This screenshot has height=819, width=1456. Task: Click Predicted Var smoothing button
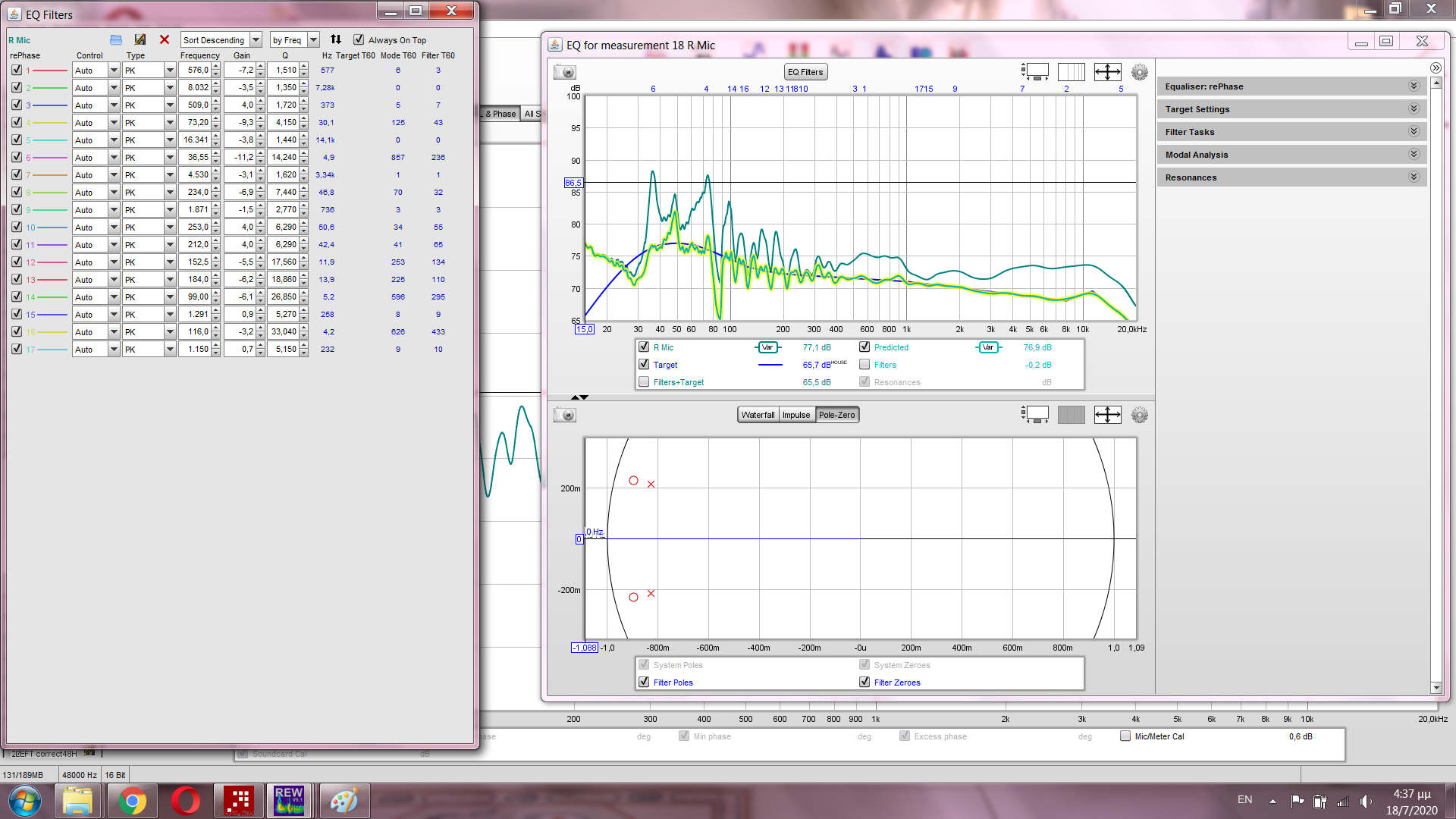[988, 347]
